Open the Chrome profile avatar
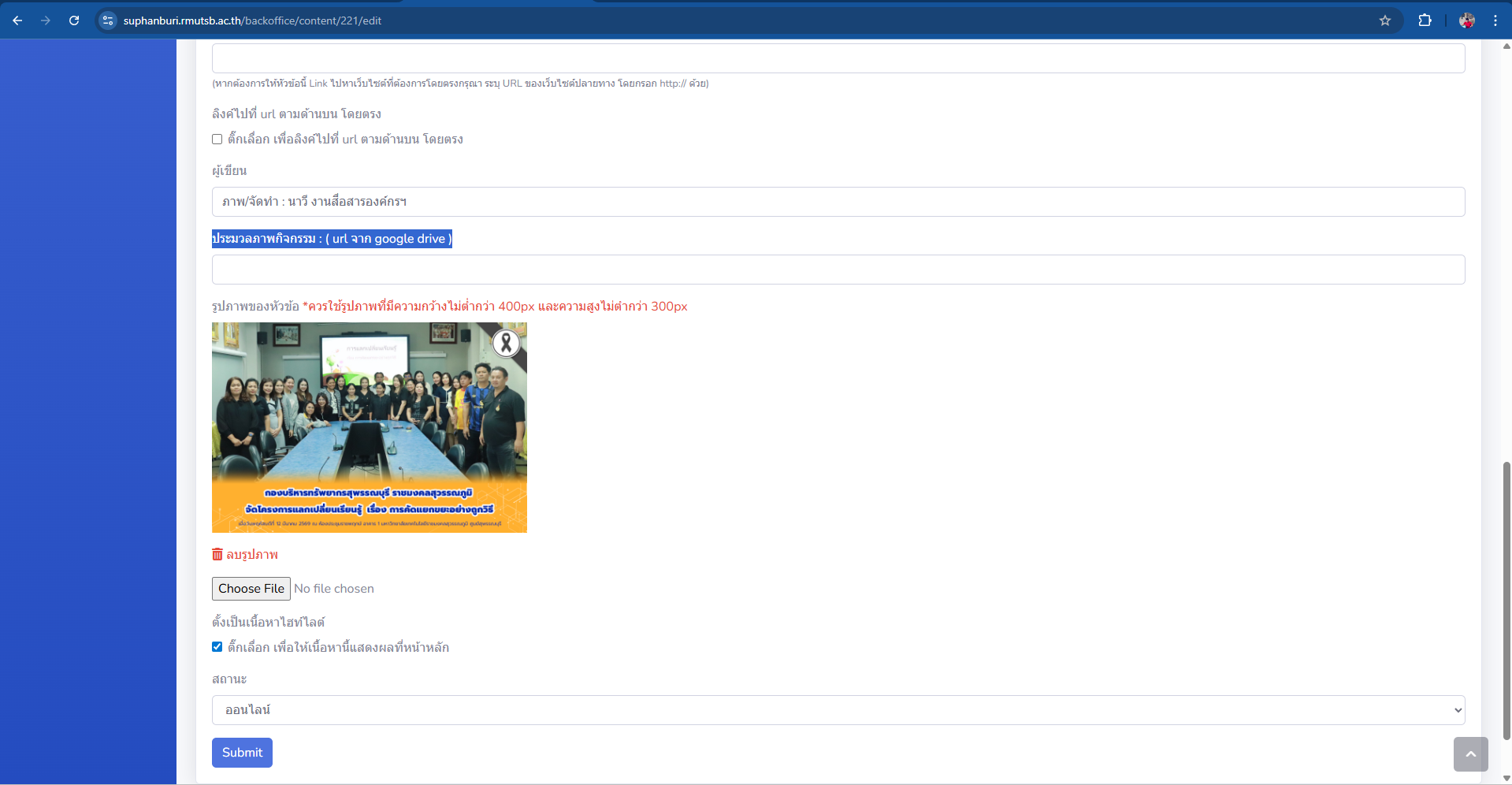The height and width of the screenshot is (785, 1512). [x=1466, y=20]
